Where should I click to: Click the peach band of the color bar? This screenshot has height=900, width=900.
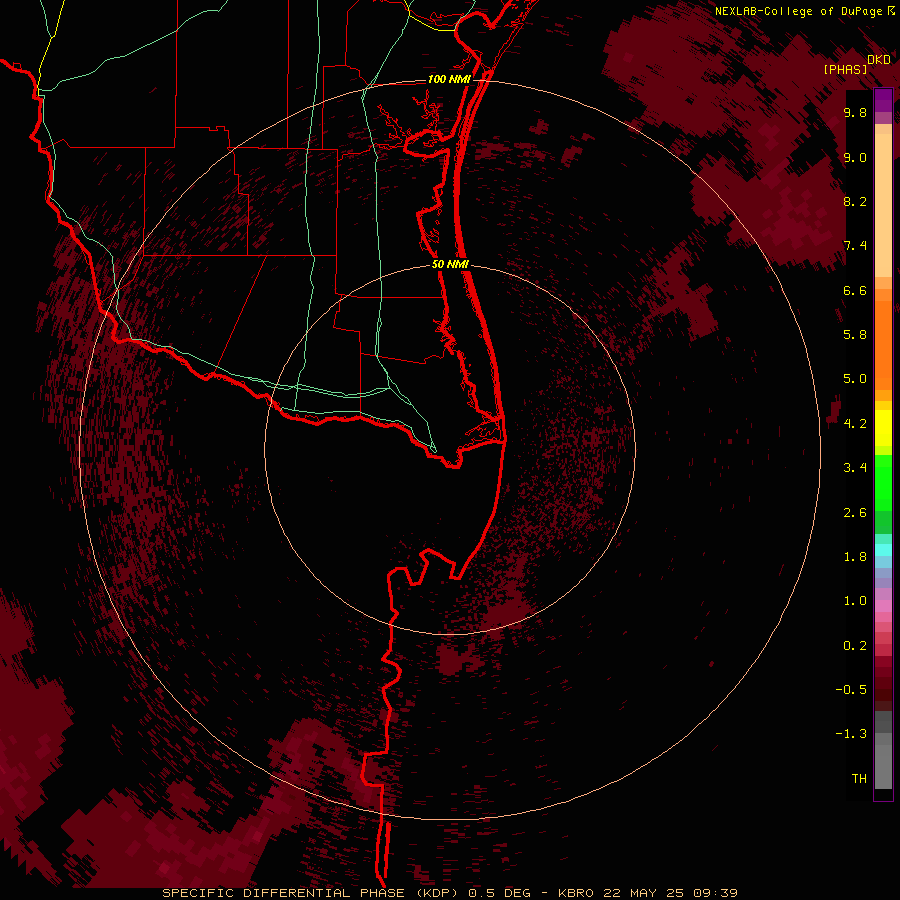(x=883, y=204)
